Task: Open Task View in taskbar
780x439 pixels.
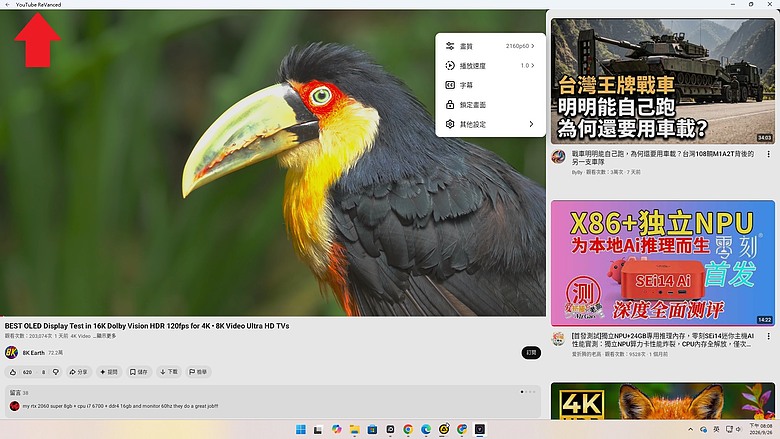Action: (x=318, y=430)
